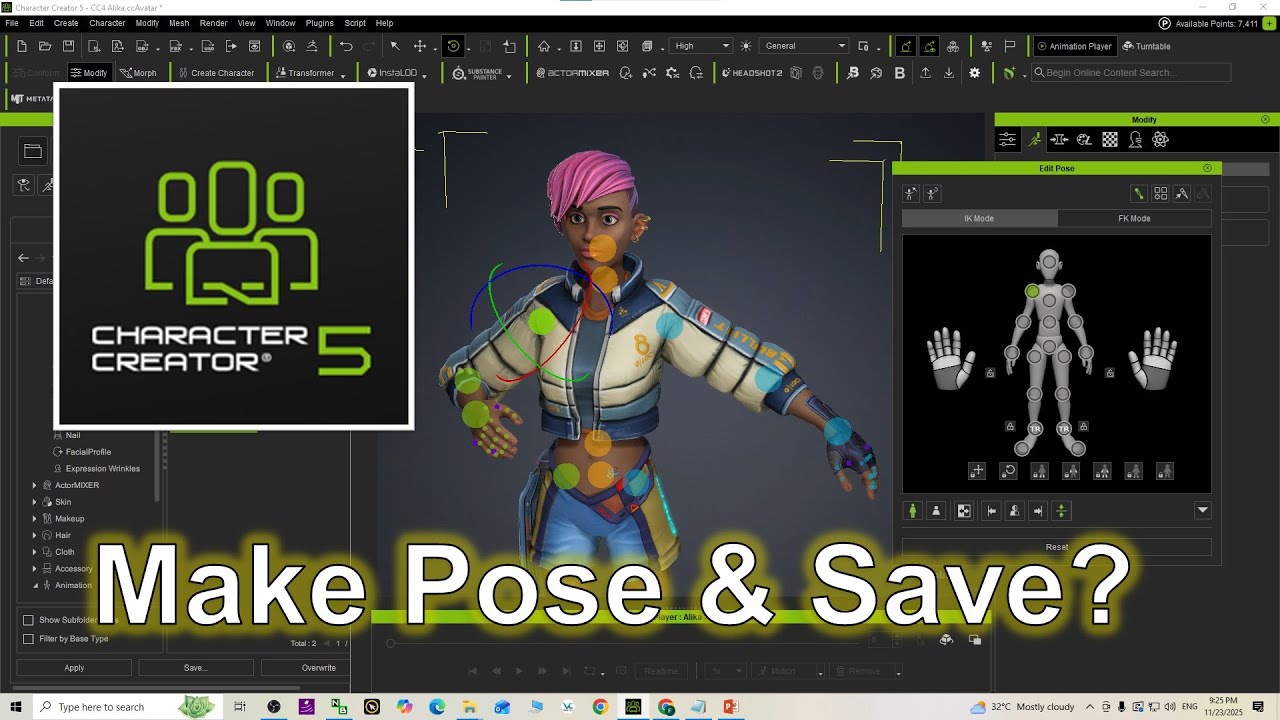
Task: Select the sliders Attribute tab in Modify
Action: tap(1008, 140)
